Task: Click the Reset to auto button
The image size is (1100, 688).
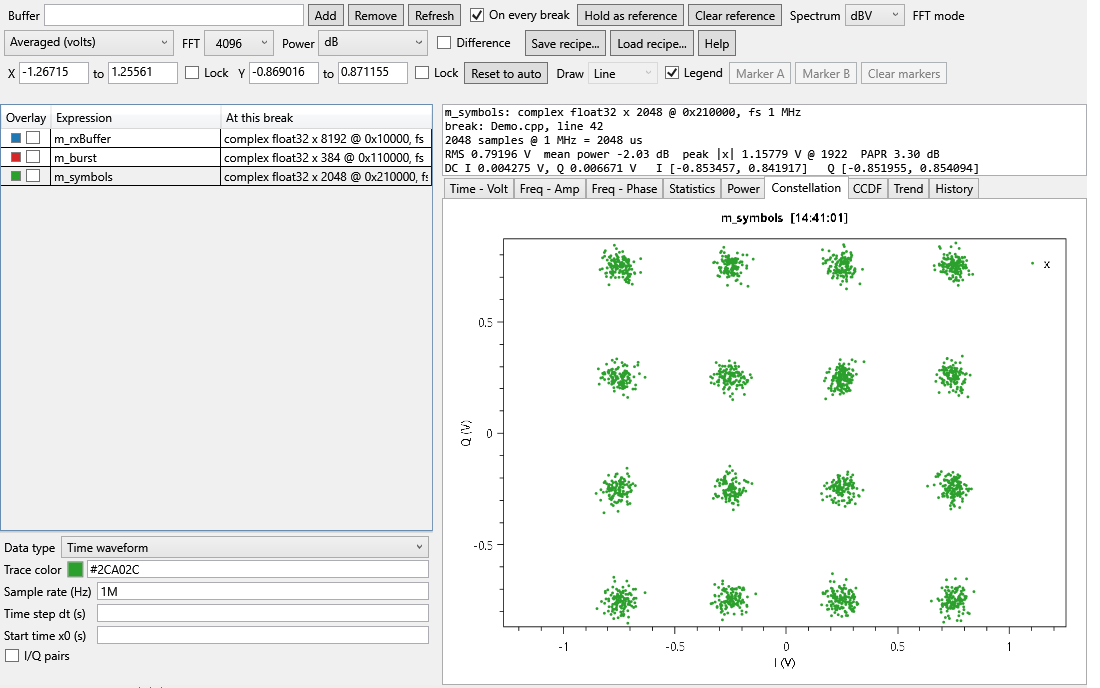Action: (506, 74)
